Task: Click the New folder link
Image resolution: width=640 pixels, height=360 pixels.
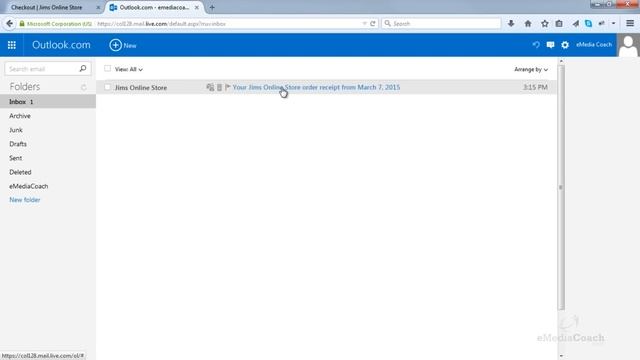Action: click(25, 200)
